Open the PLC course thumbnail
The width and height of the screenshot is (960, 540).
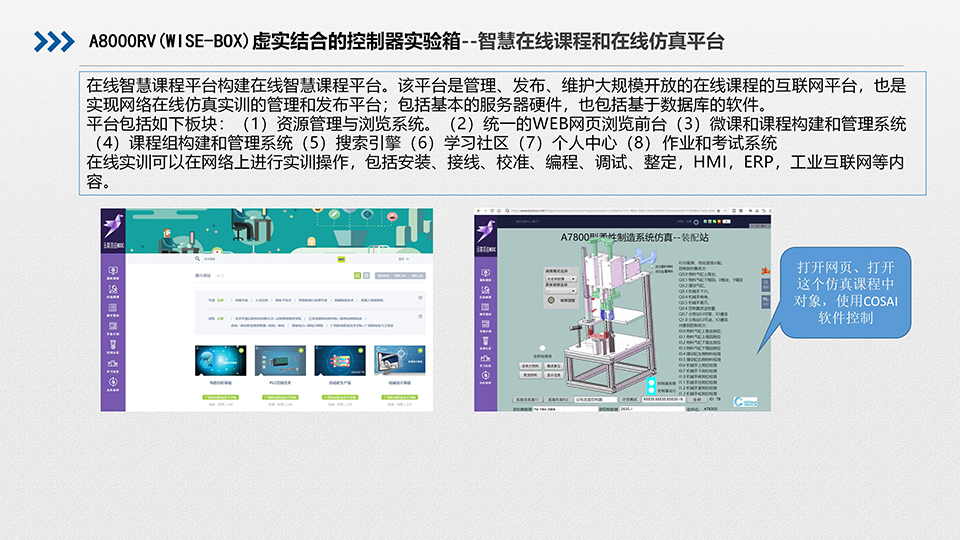(x=280, y=361)
